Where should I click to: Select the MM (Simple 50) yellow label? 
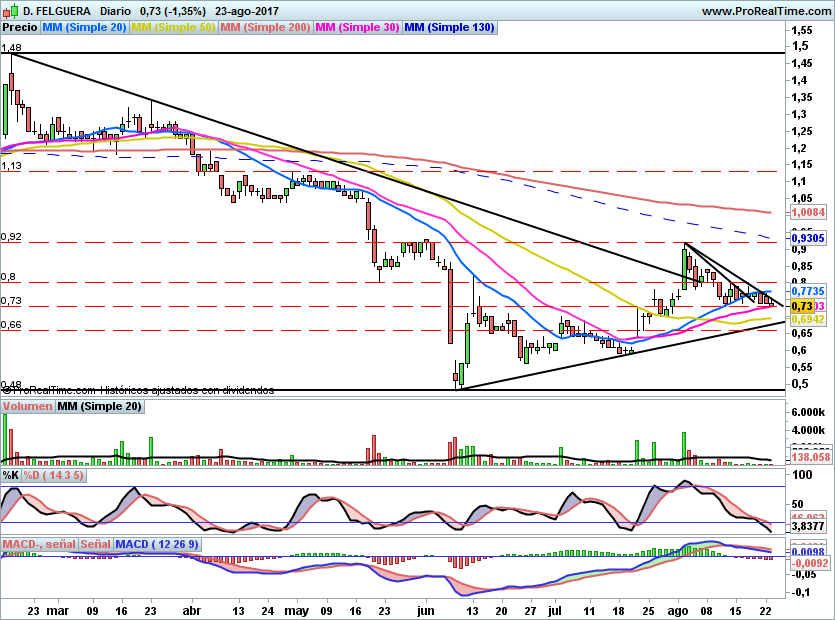pos(173,28)
